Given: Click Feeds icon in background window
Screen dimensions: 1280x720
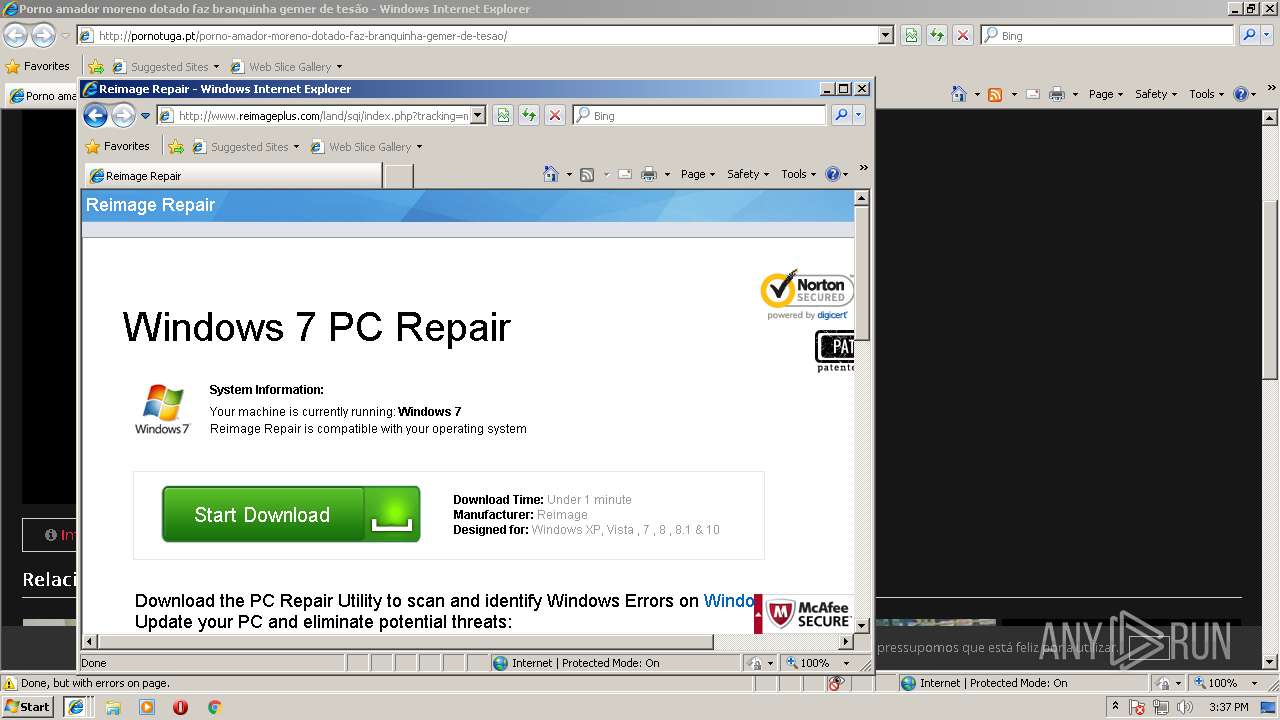Looking at the screenshot, I should click(995, 94).
